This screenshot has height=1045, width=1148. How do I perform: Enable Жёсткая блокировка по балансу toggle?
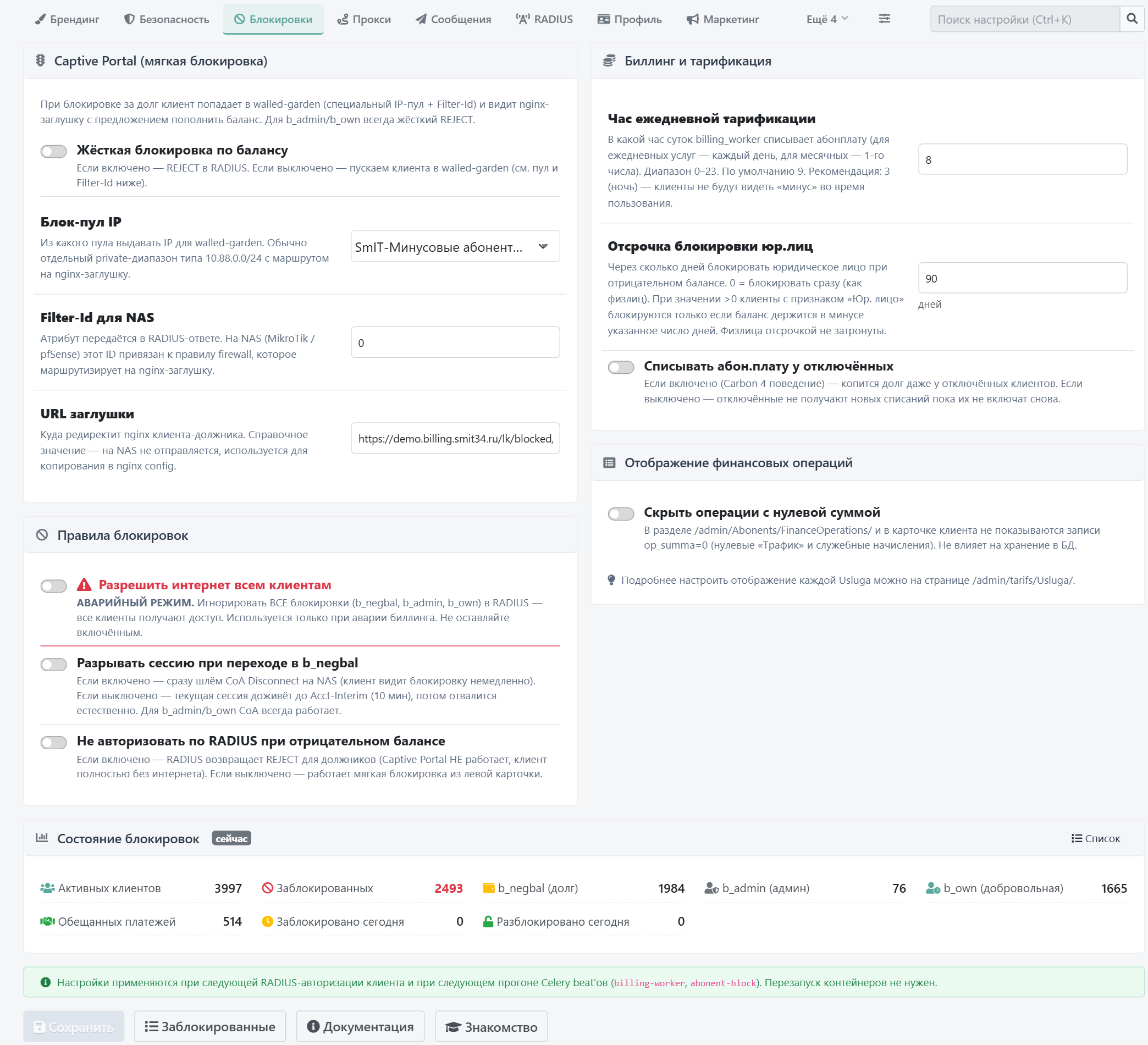[53, 151]
